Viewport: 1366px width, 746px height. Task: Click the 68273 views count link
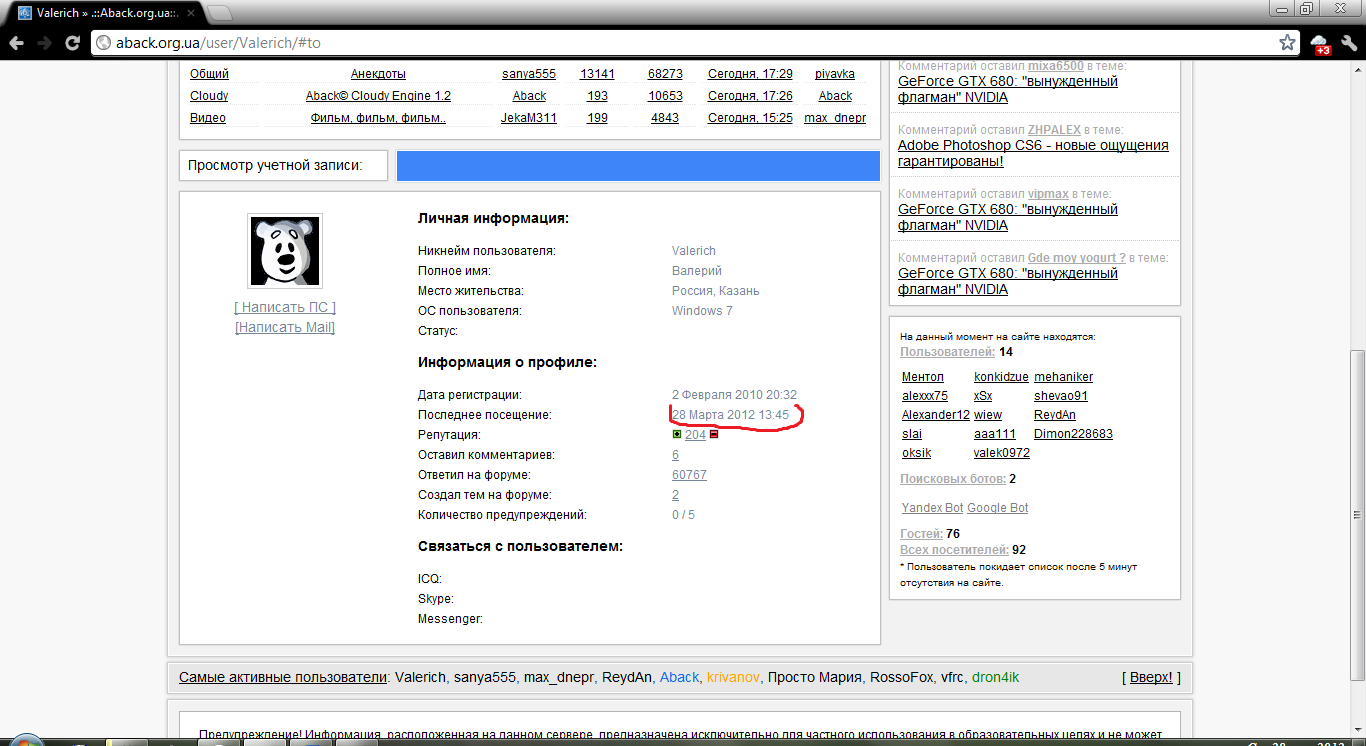(665, 74)
